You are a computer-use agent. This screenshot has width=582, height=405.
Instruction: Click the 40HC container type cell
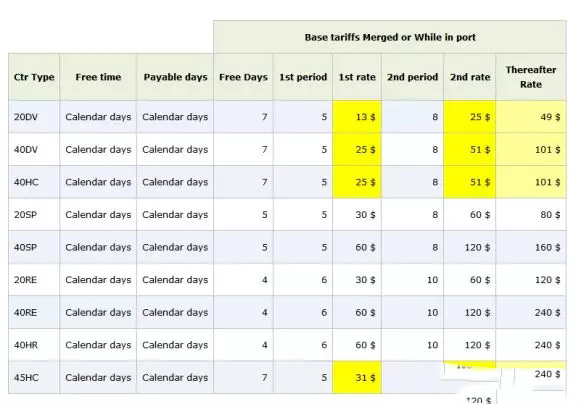[x=34, y=182]
